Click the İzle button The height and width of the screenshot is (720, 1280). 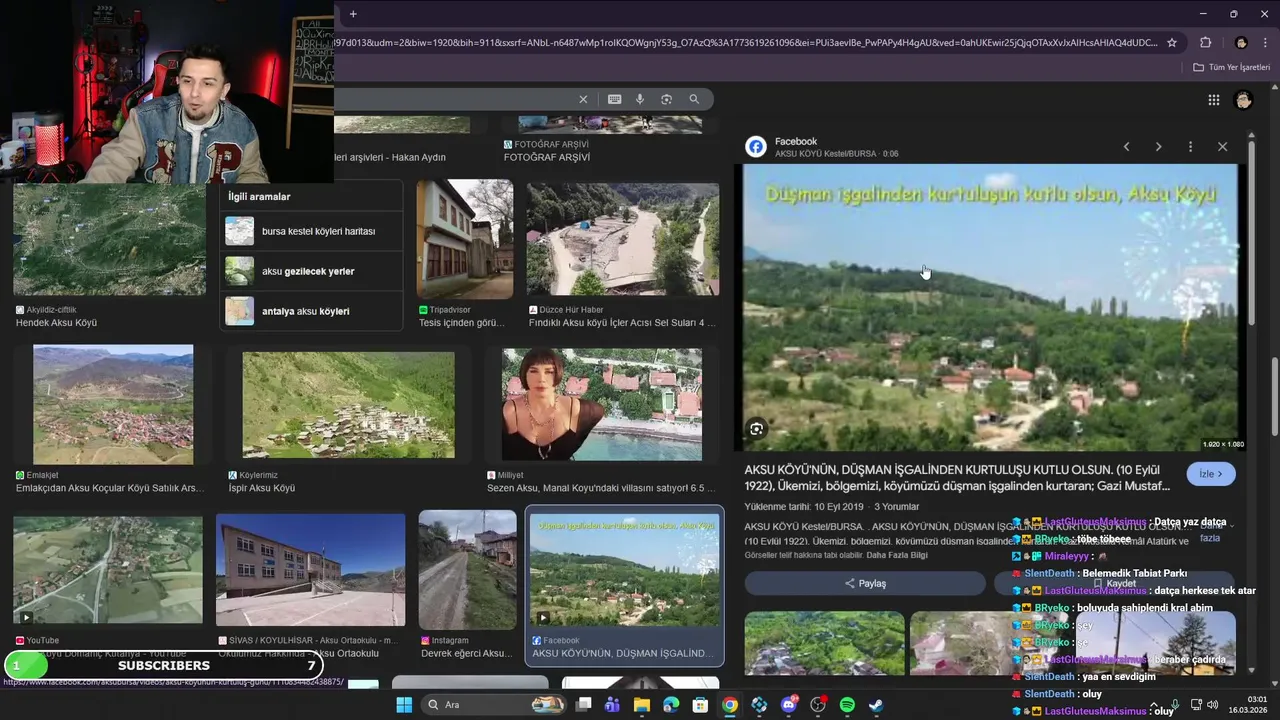click(x=1211, y=474)
